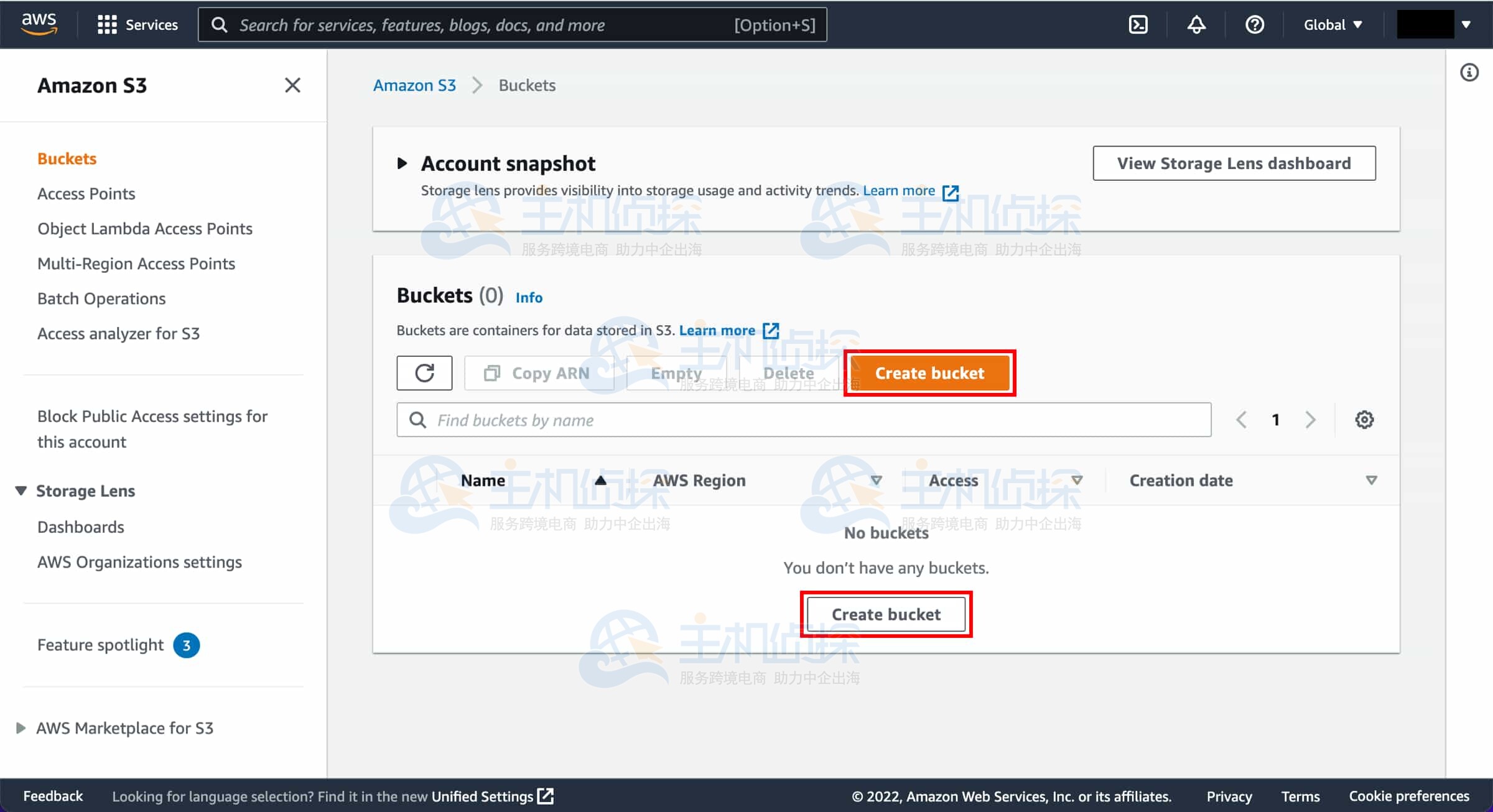Open bucket table preferences gear
1493x812 pixels.
(x=1364, y=420)
